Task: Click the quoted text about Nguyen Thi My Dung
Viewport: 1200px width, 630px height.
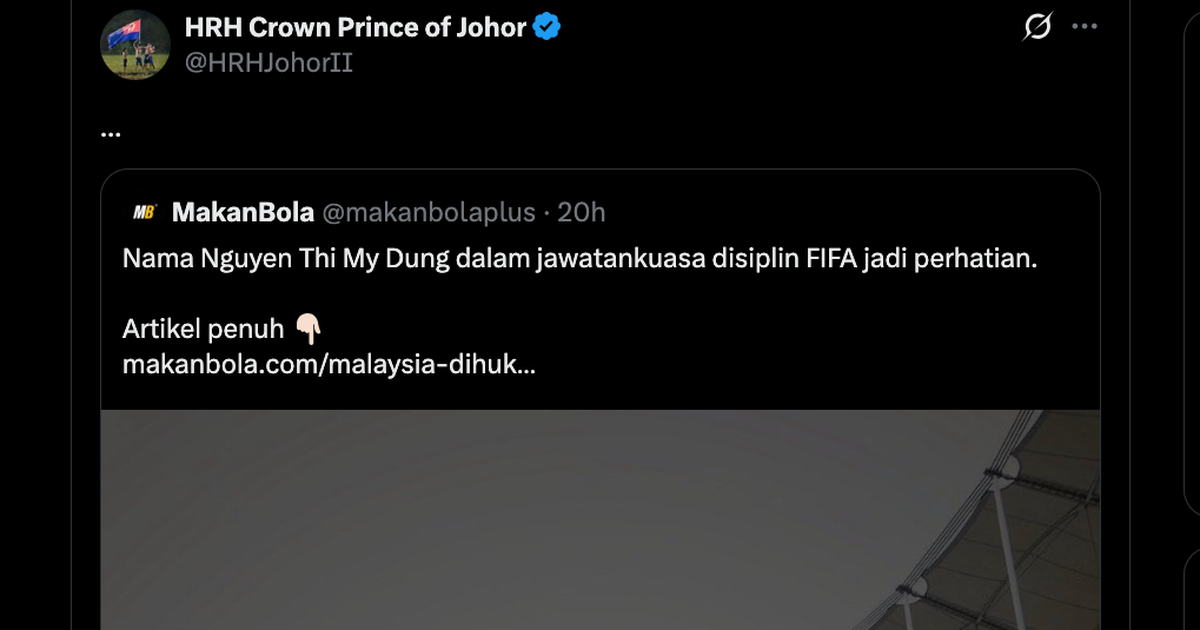Action: click(x=579, y=259)
